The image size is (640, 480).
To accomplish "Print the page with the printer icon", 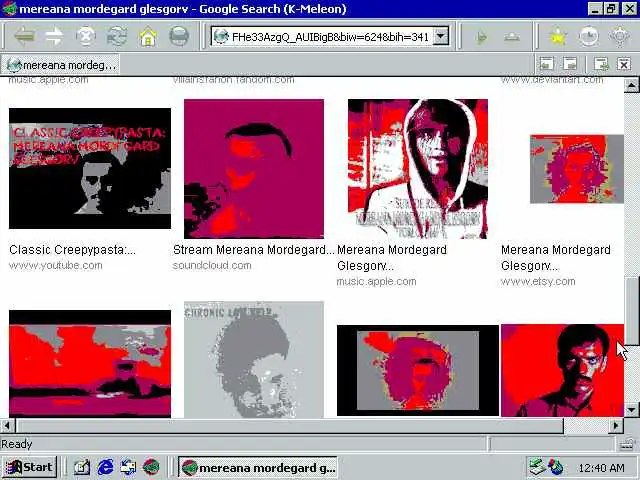I will [x=179, y=37].
